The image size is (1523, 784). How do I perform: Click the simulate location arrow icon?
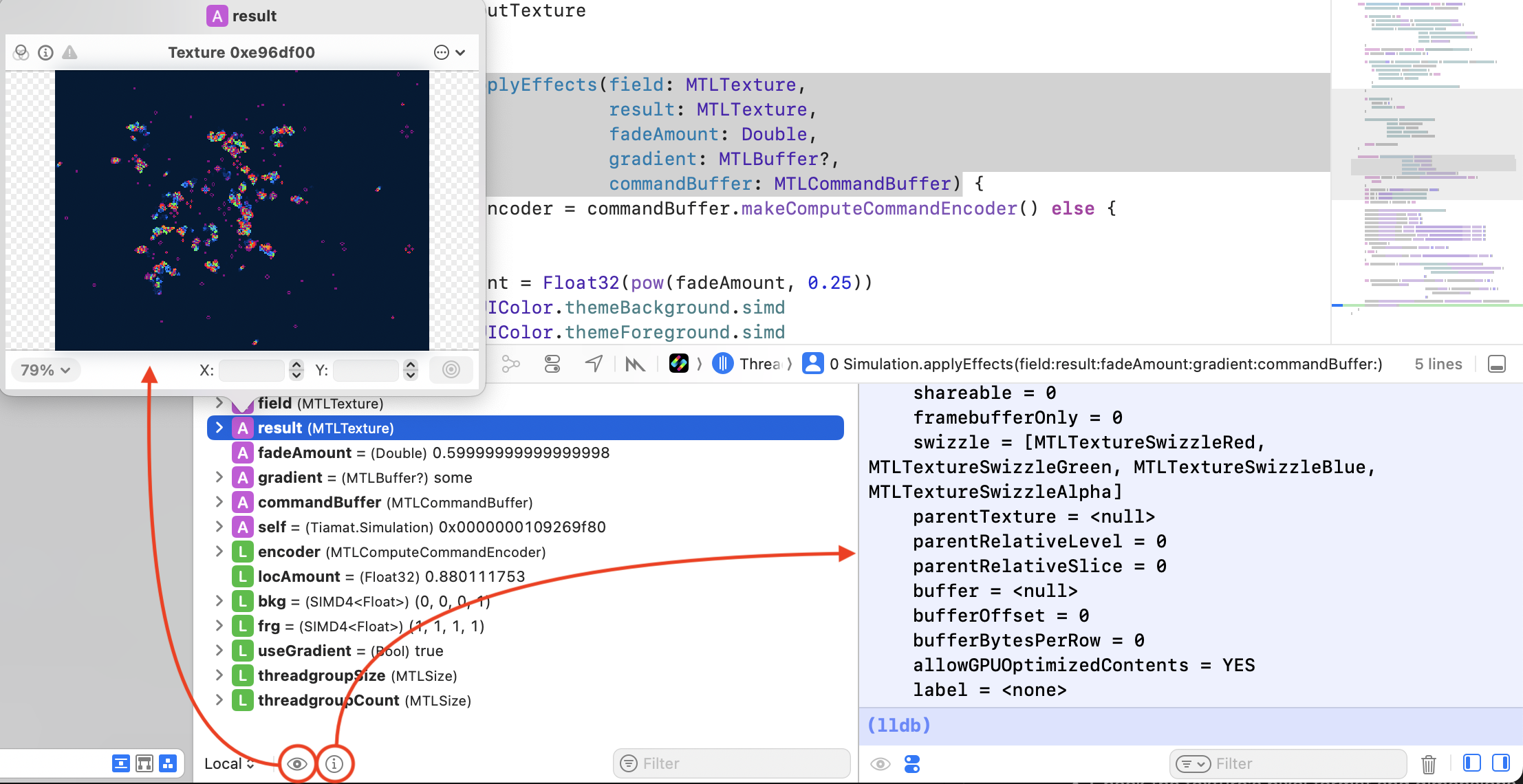594,364
